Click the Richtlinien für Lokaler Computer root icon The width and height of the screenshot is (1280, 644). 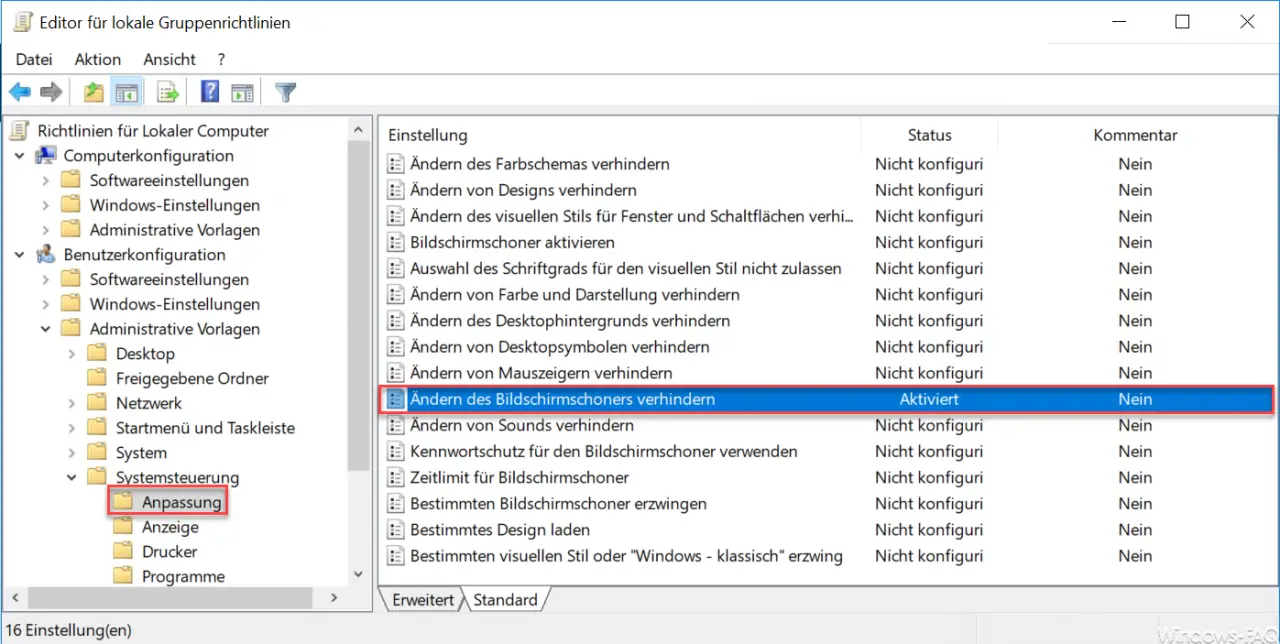(20, 130)
